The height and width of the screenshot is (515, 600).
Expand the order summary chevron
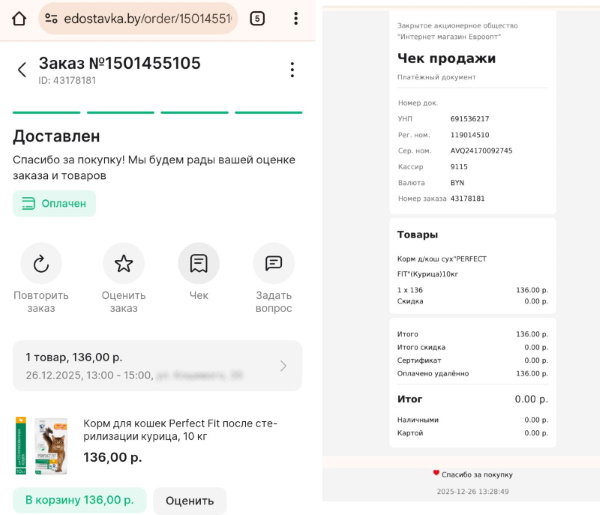(x=283, y=366)
